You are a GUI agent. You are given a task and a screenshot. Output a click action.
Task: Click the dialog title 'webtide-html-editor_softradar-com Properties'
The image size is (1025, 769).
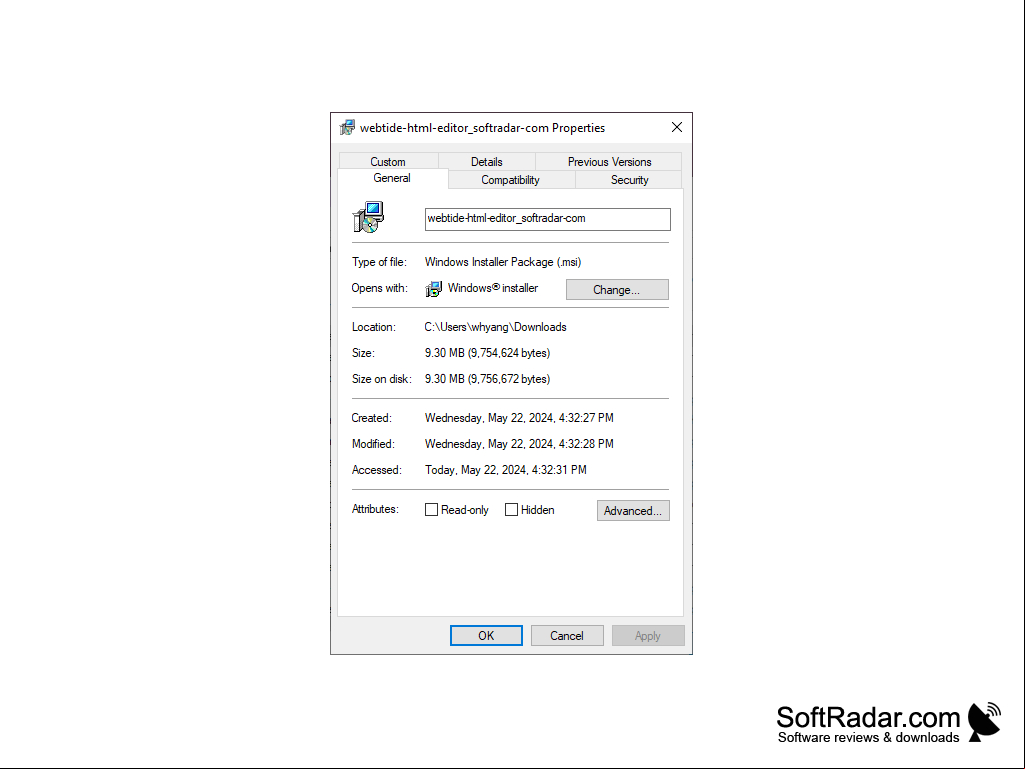click(x=482, y=128)
